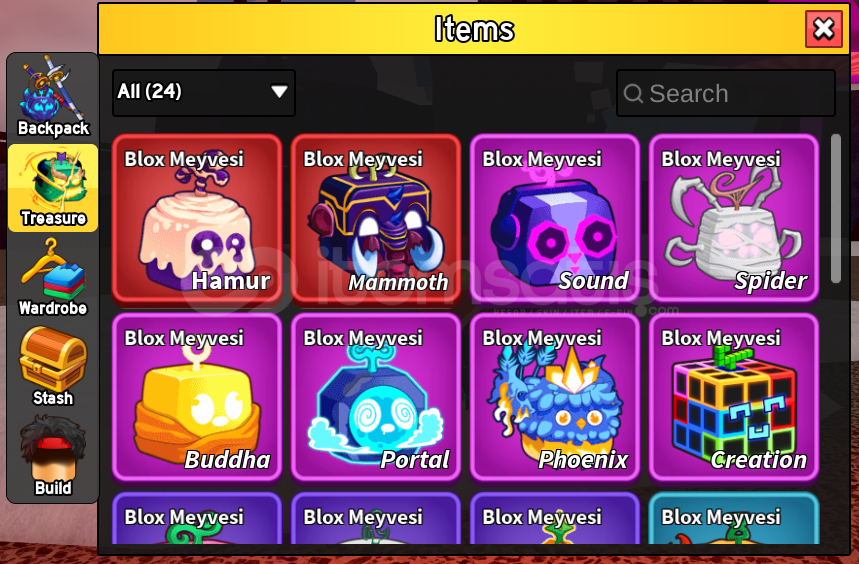Click the items list scrollbar
Screen dimensions: 859x564
[835, 209]
